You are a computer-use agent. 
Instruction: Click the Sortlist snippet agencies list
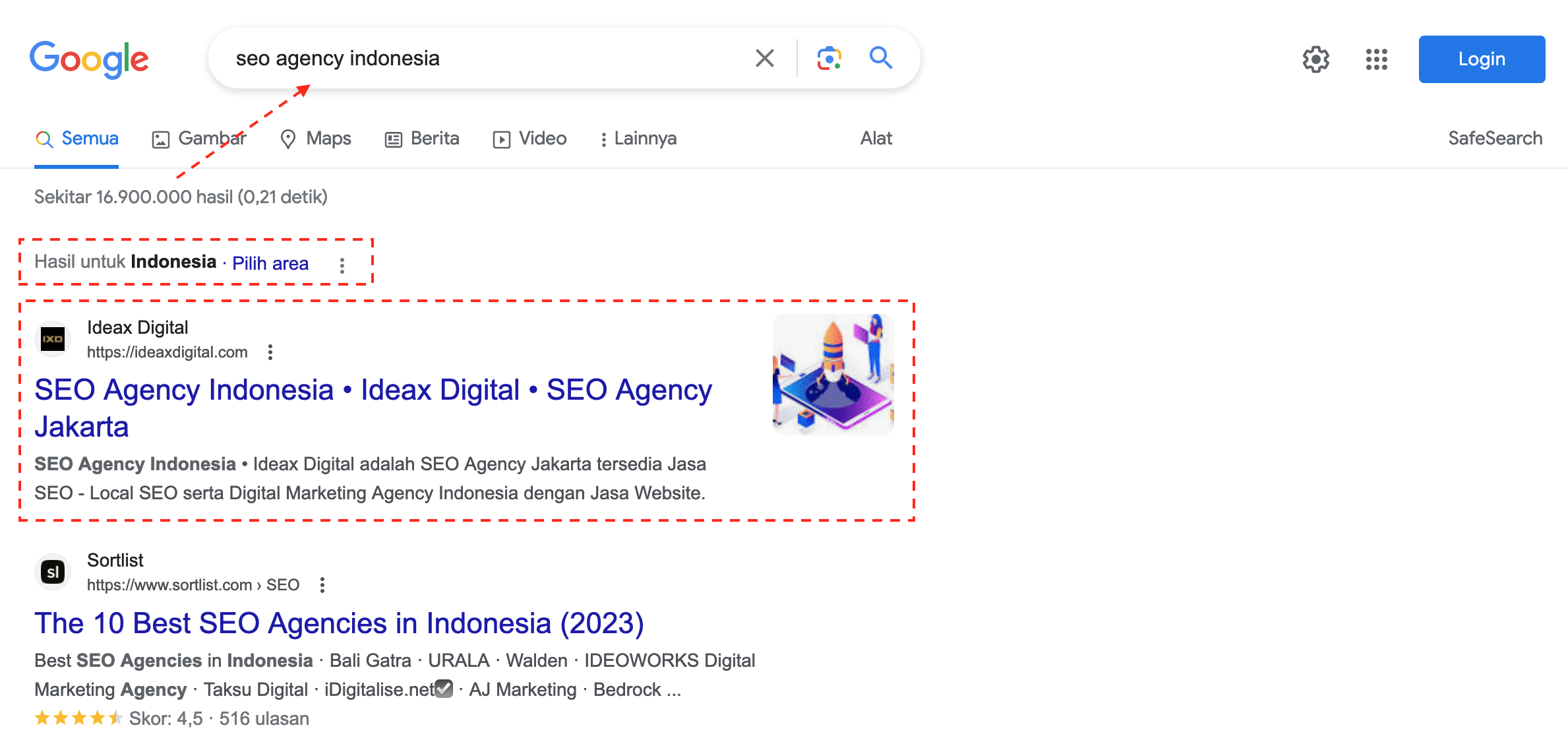(395, 675)
